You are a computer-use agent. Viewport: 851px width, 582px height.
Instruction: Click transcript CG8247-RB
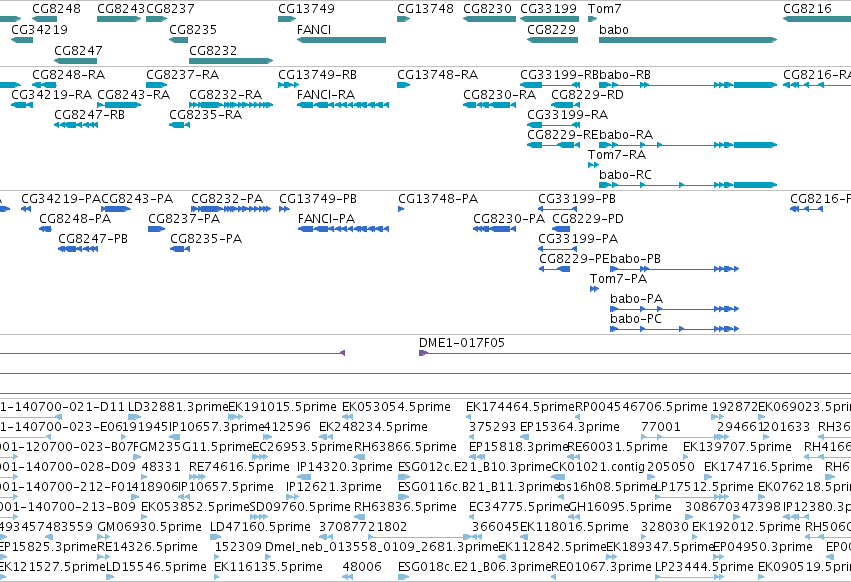(x=76, y=125)
